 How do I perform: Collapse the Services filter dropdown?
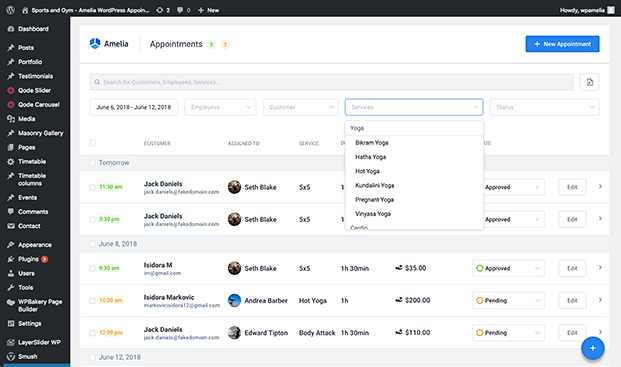click(x=414, y=107)
